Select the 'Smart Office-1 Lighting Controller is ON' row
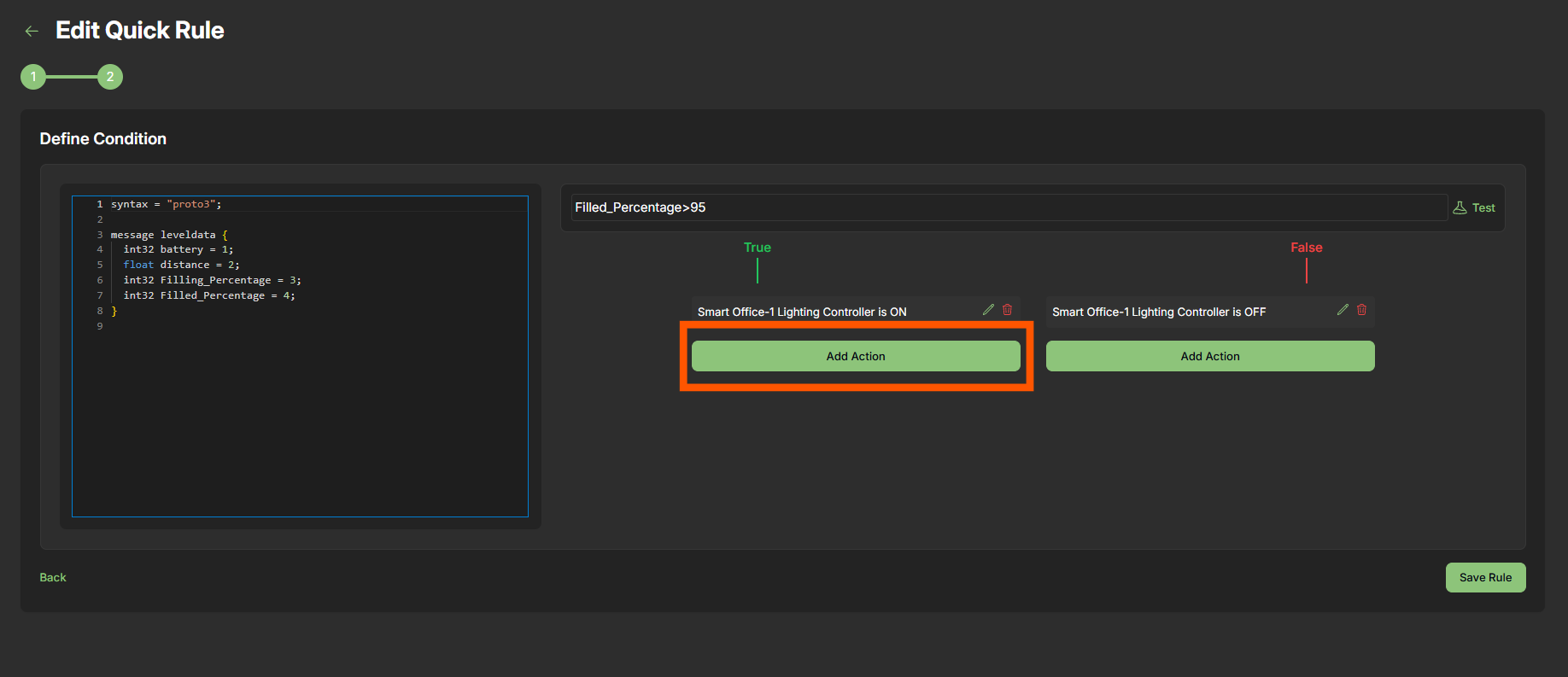This screenshot has width=1568, height=677. 856,312
